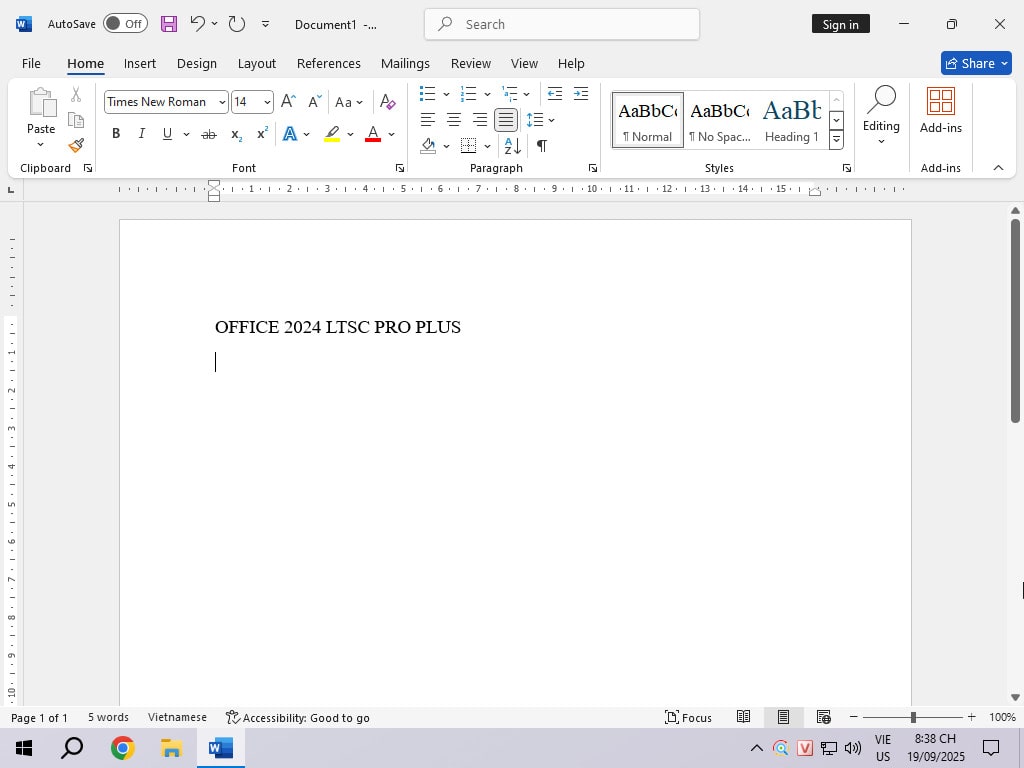Screen dimensions: 1024x768
Task: Increase the font size
Action: point(288,102)
